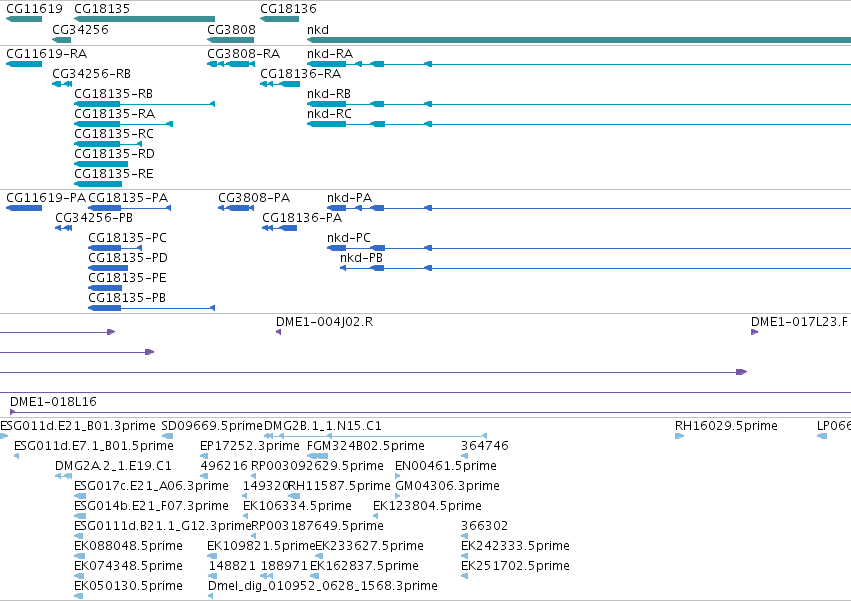Click the nkd-RA transcript label

[x=330, y=54]
